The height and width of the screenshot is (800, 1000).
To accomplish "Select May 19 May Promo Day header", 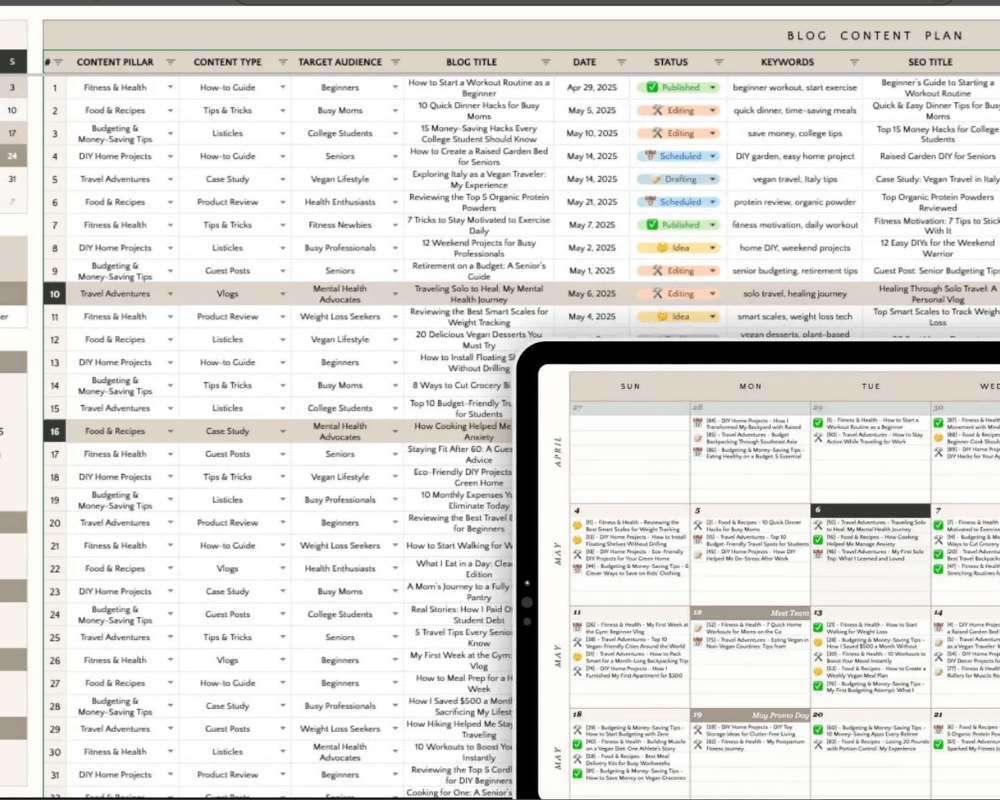I will point(751,715).
